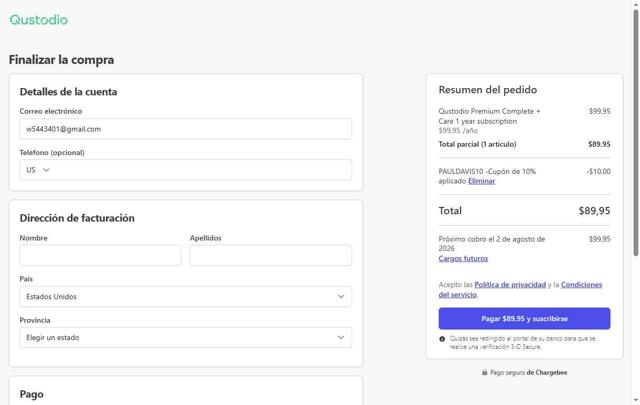
Task: Open the Política de privacidad link
Action: tap(510, 285)
